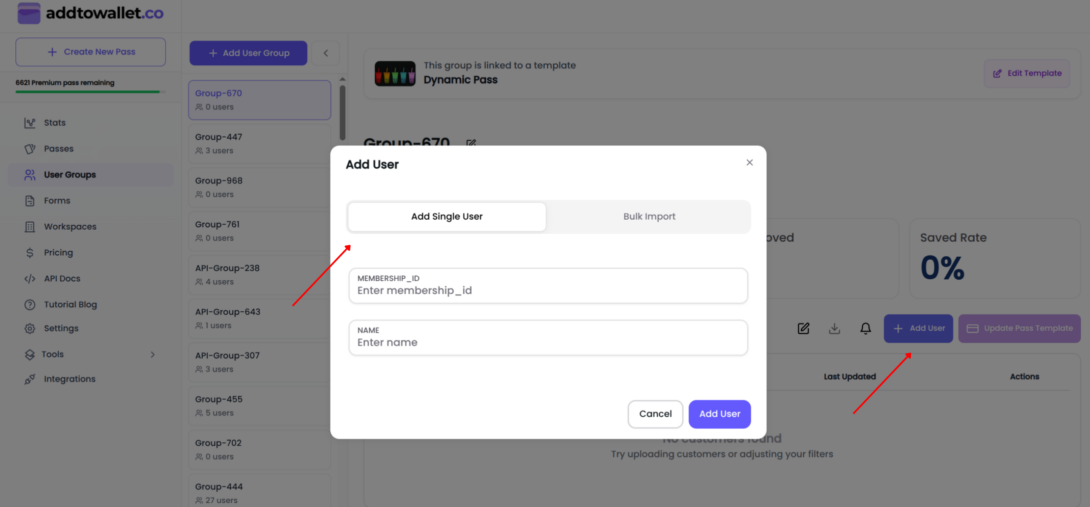This screenshot has height=507, width=1090.
Task: Select Group-670 in the group list
Action: tap(259, 99)
